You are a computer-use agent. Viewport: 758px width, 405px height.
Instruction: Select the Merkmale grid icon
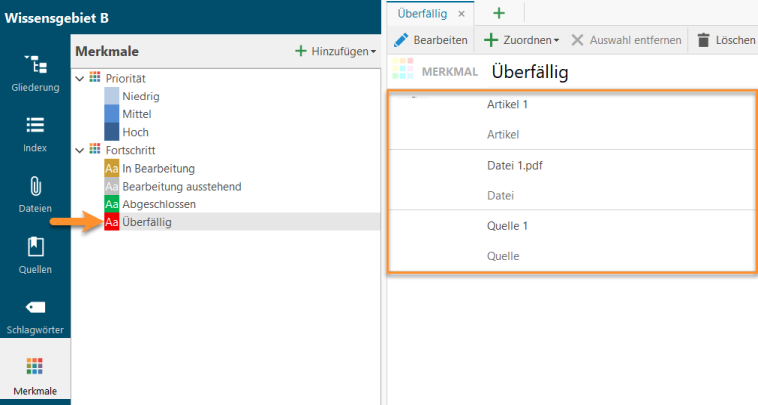click(x=35, y=366)
